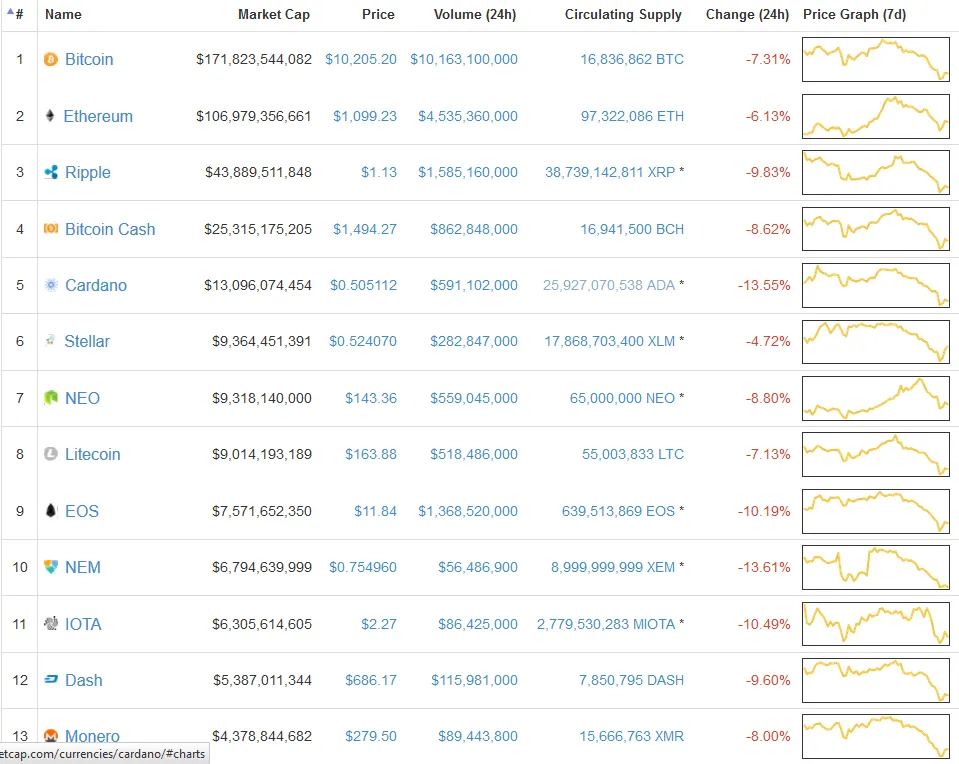
Task: Sort table by Price column header
Action: (x=378, y=14)
